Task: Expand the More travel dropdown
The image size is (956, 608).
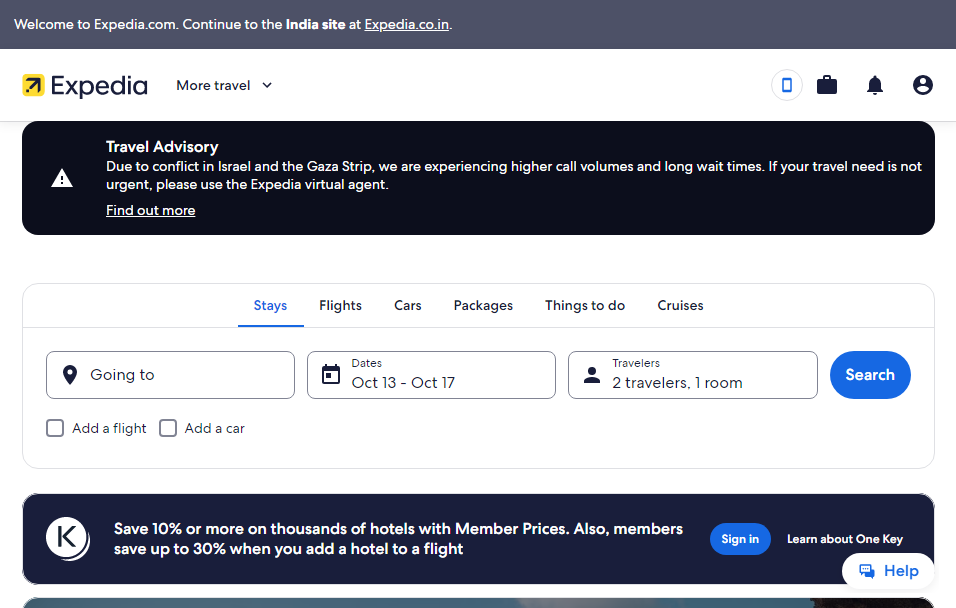Action: (223, 85)
